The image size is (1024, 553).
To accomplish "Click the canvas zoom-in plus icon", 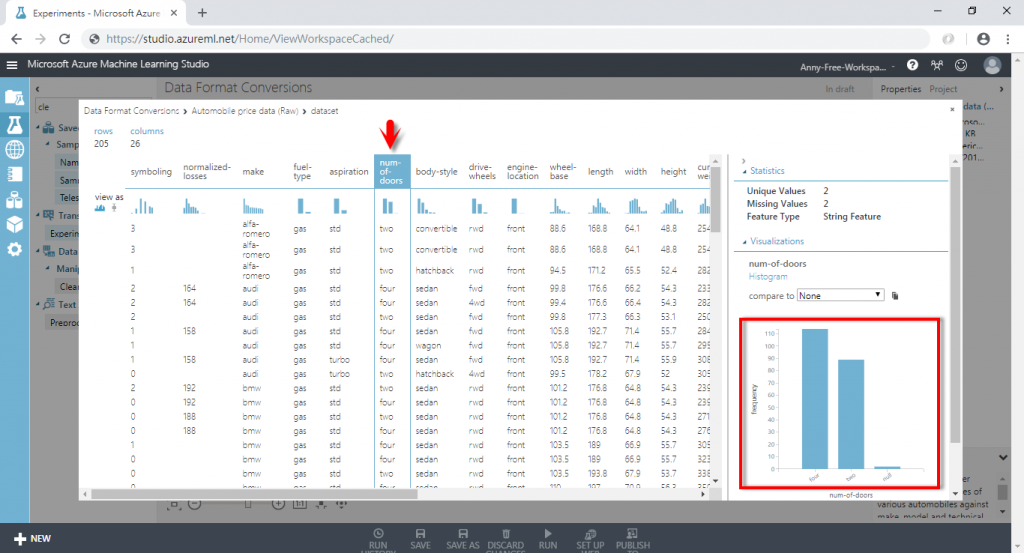I will (x=278, y=504).
